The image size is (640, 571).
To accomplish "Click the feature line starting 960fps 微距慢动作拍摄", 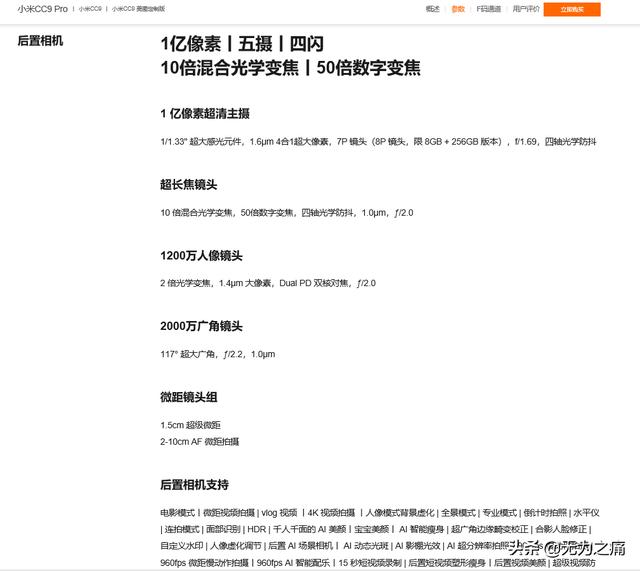I will click(x=378, y=562).
